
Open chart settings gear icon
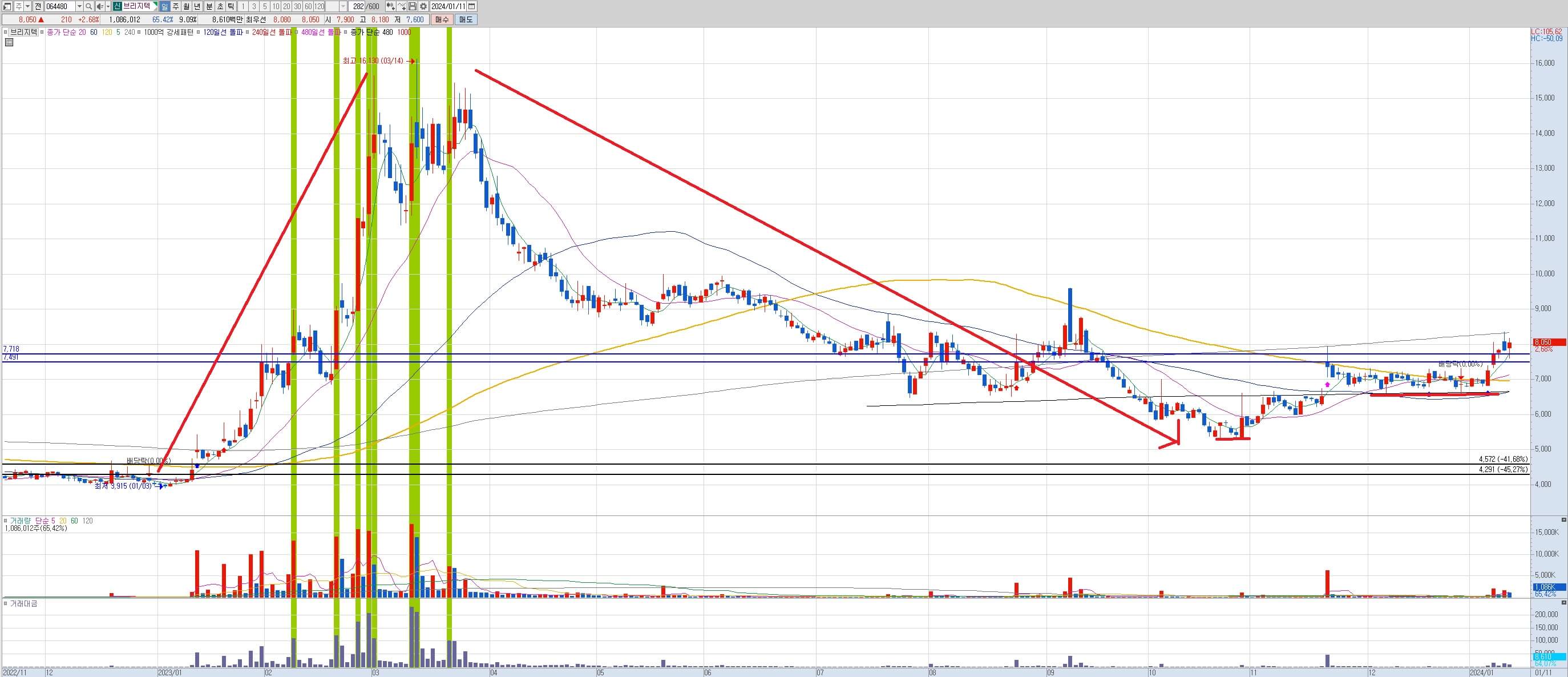pyautogui.click(x=423, y=7)
